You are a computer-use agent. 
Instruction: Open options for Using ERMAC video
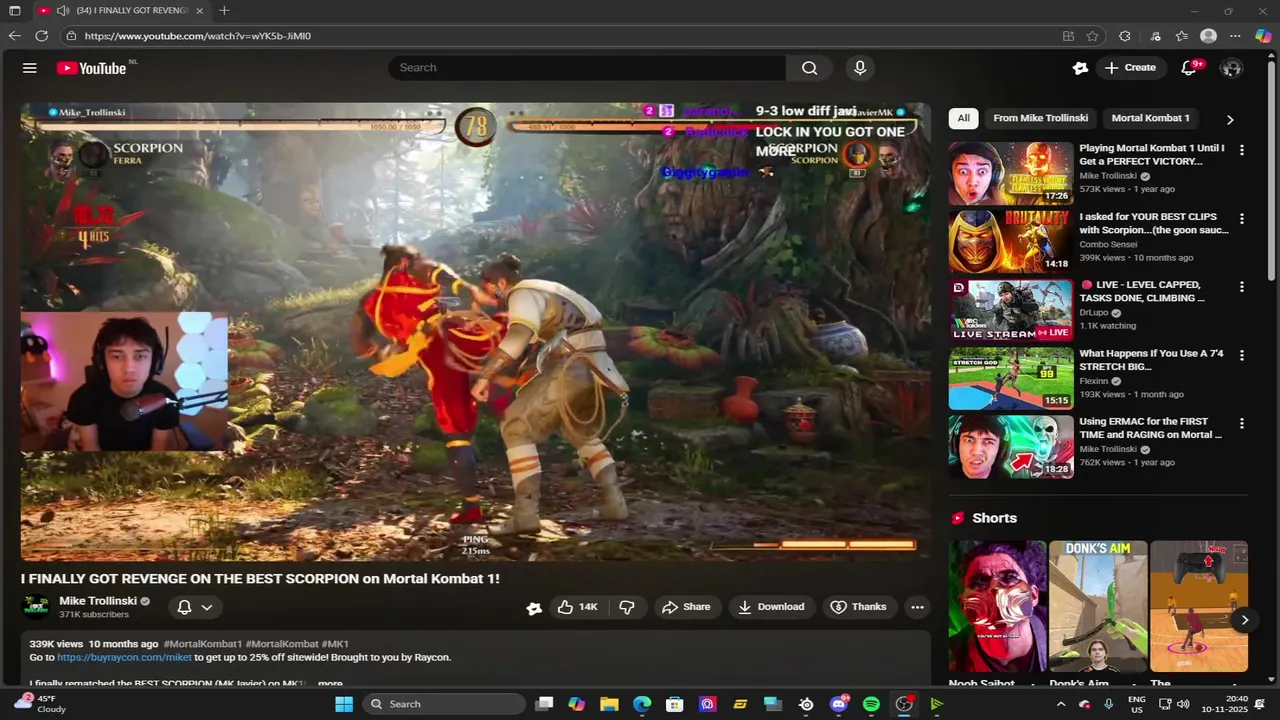click(1242, 423)
